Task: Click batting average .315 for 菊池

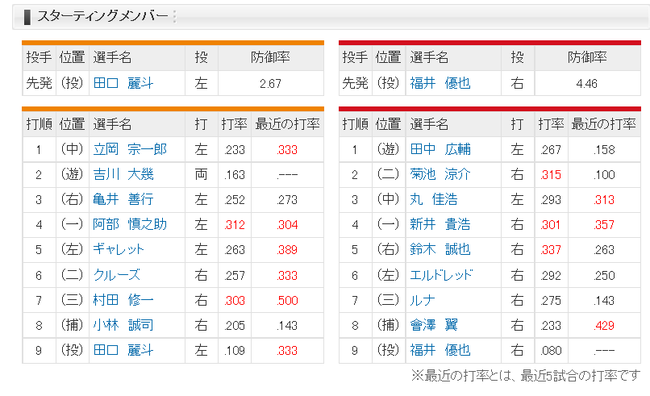Action: (551, 175)
